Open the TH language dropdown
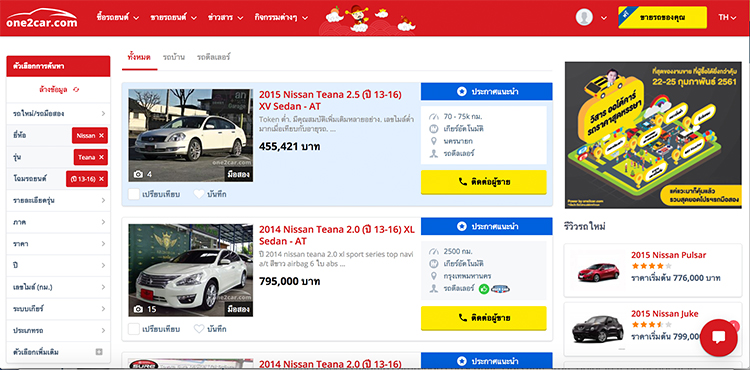The width and height of the screenshot is (750, 370). pos(727,17)
